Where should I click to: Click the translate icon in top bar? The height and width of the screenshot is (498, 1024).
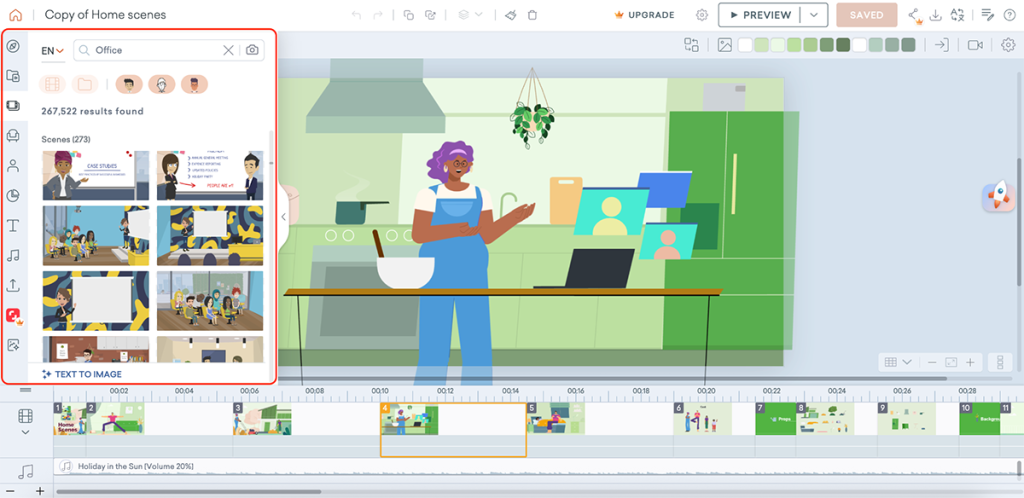click(957, 14)
